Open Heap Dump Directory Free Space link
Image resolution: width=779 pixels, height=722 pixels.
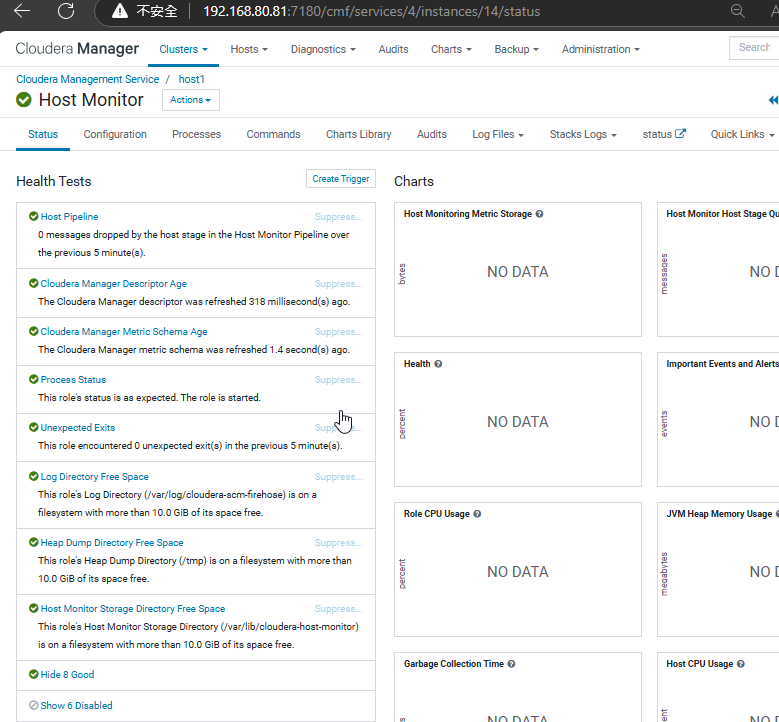112,543
